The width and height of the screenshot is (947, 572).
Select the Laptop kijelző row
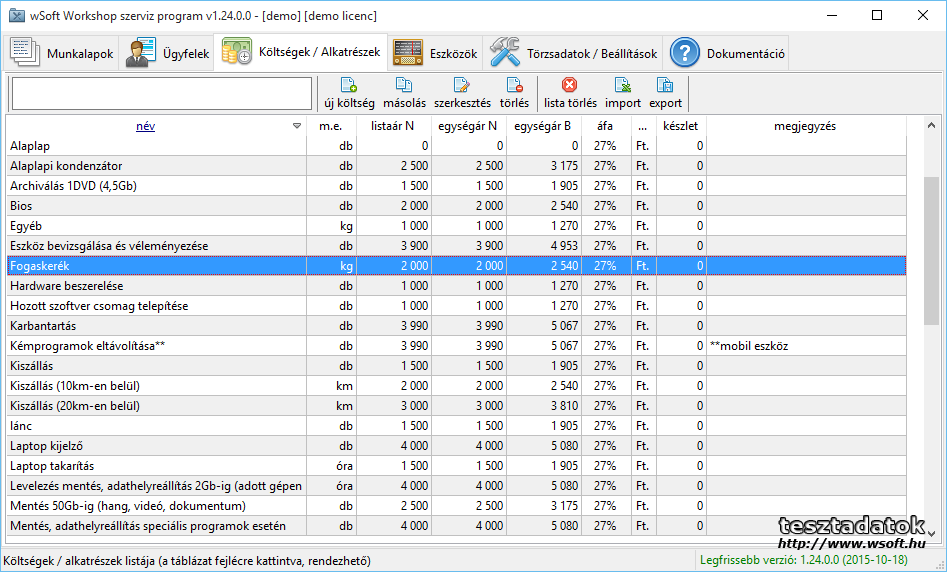456,445
